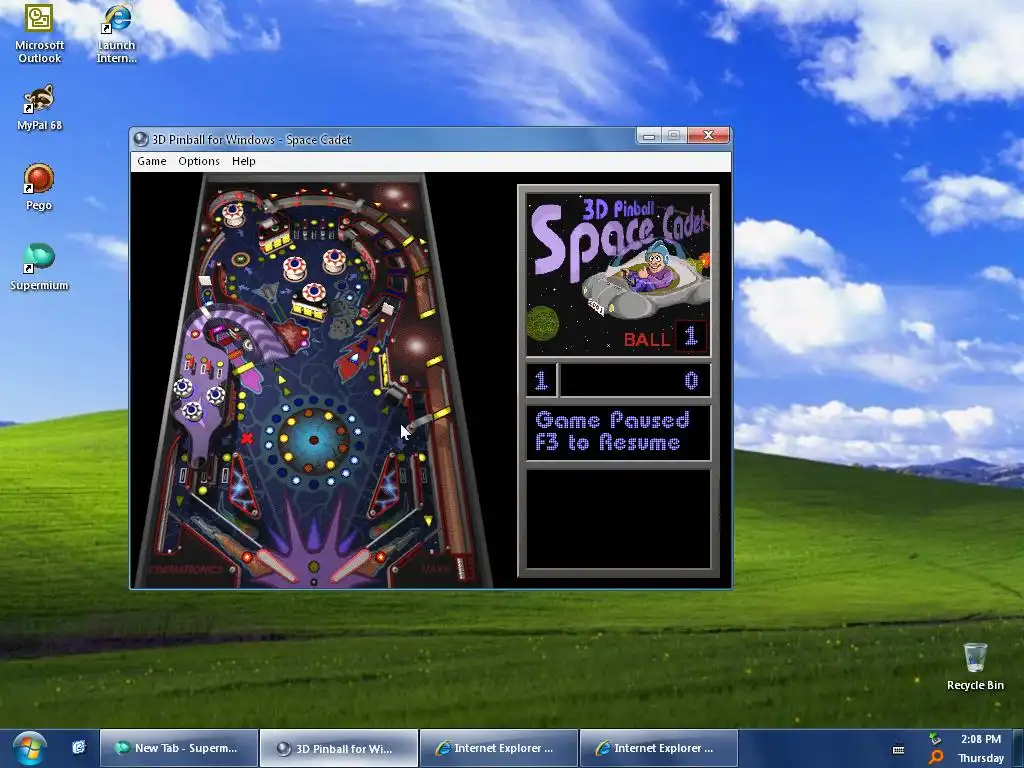Open the Help menu in Pinball

pos(244,161)
